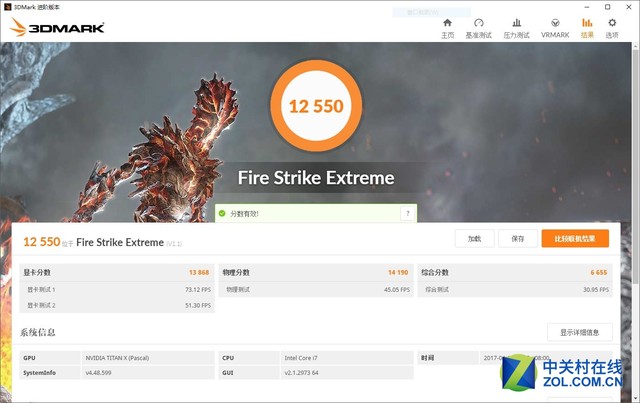Click the 综合测试 30.95 FPS row
The height and width of the screenshot is (403, 640).
(x=515, y=289)
